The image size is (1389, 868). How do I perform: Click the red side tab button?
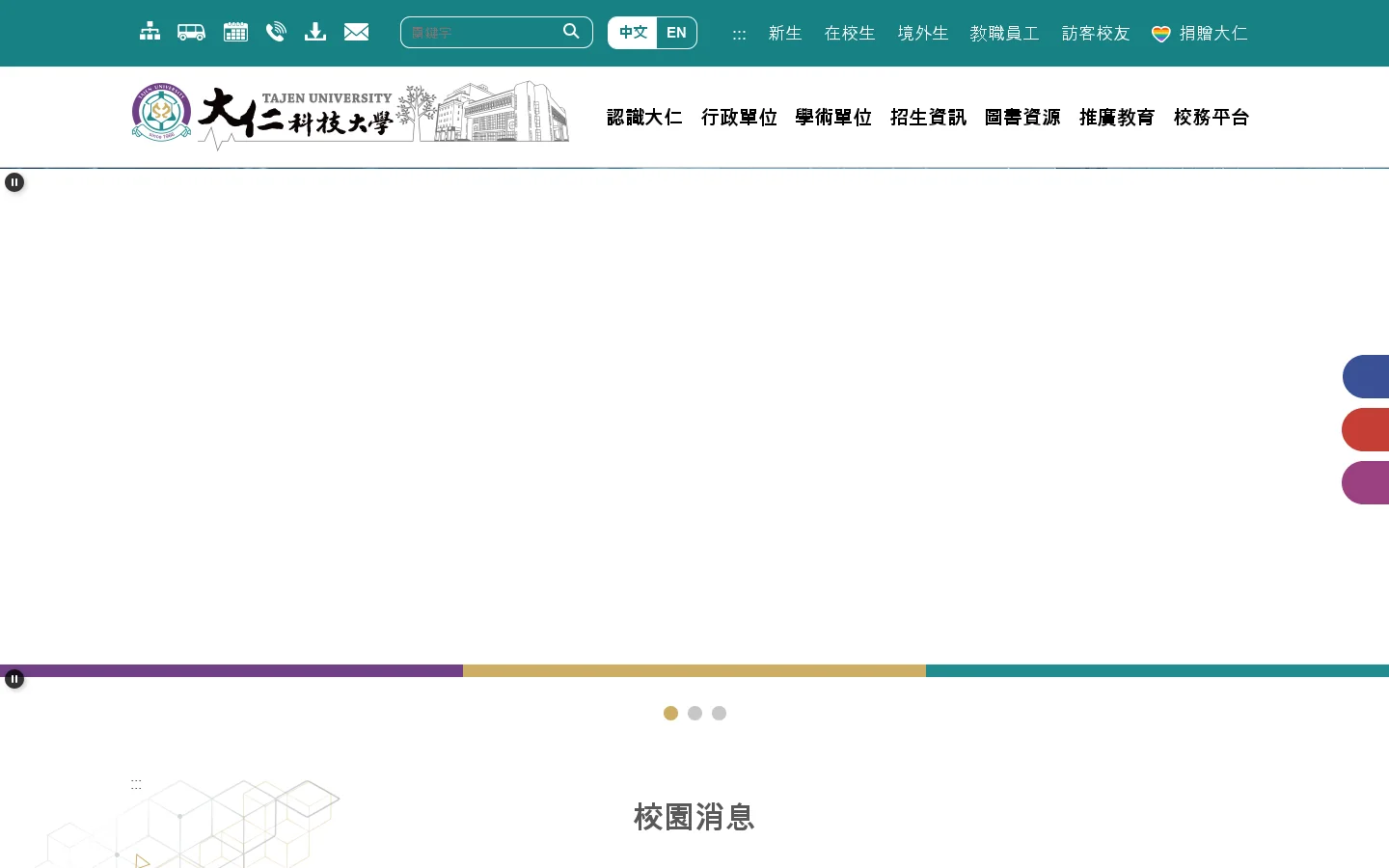[1367, 429]
